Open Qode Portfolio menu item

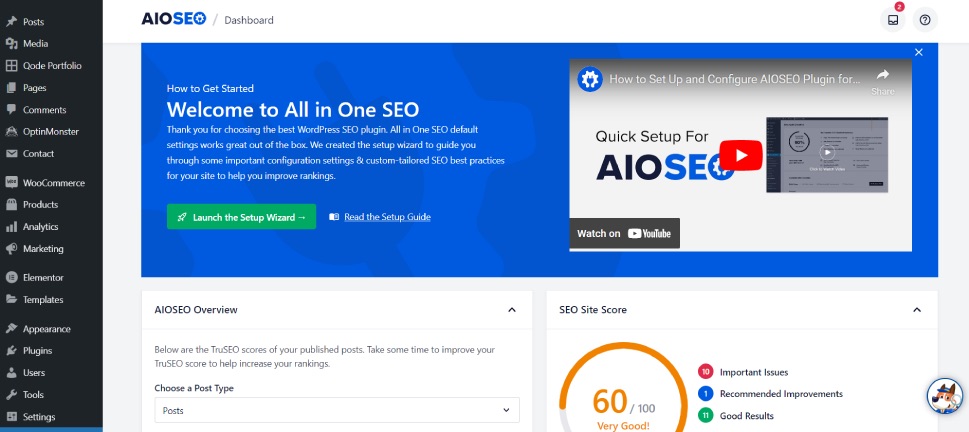[x=51, y=66]
